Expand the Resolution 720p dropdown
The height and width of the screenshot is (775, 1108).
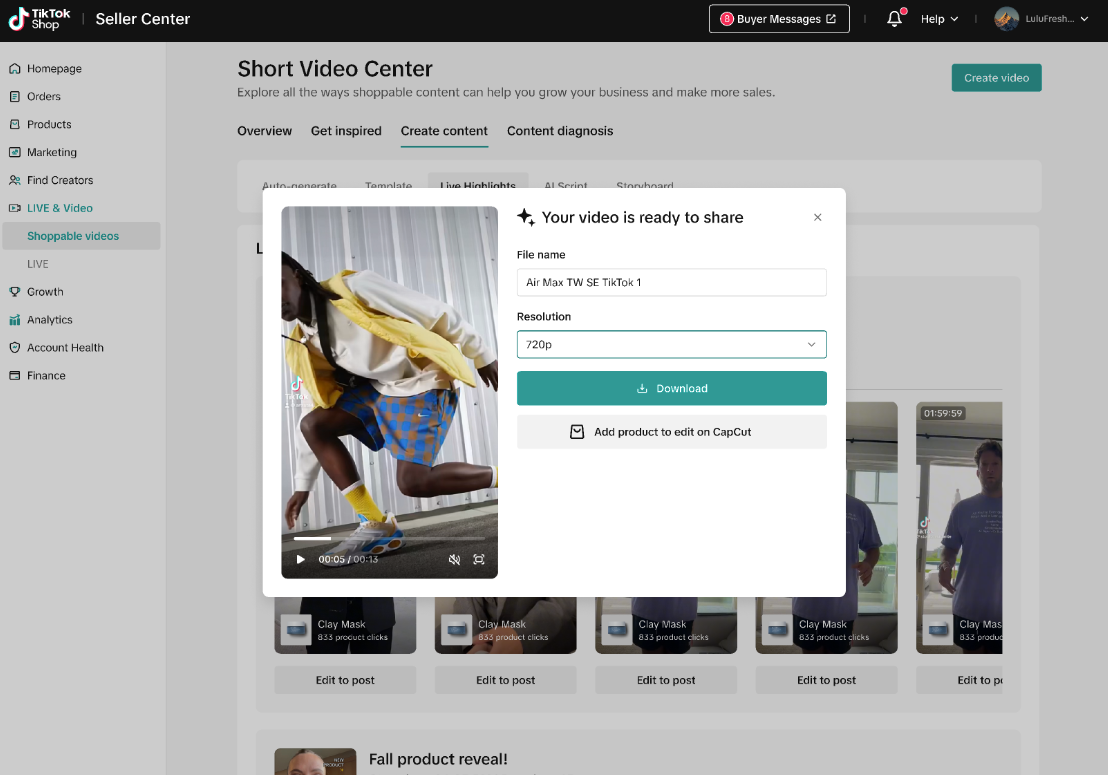(x=671, y=344)
